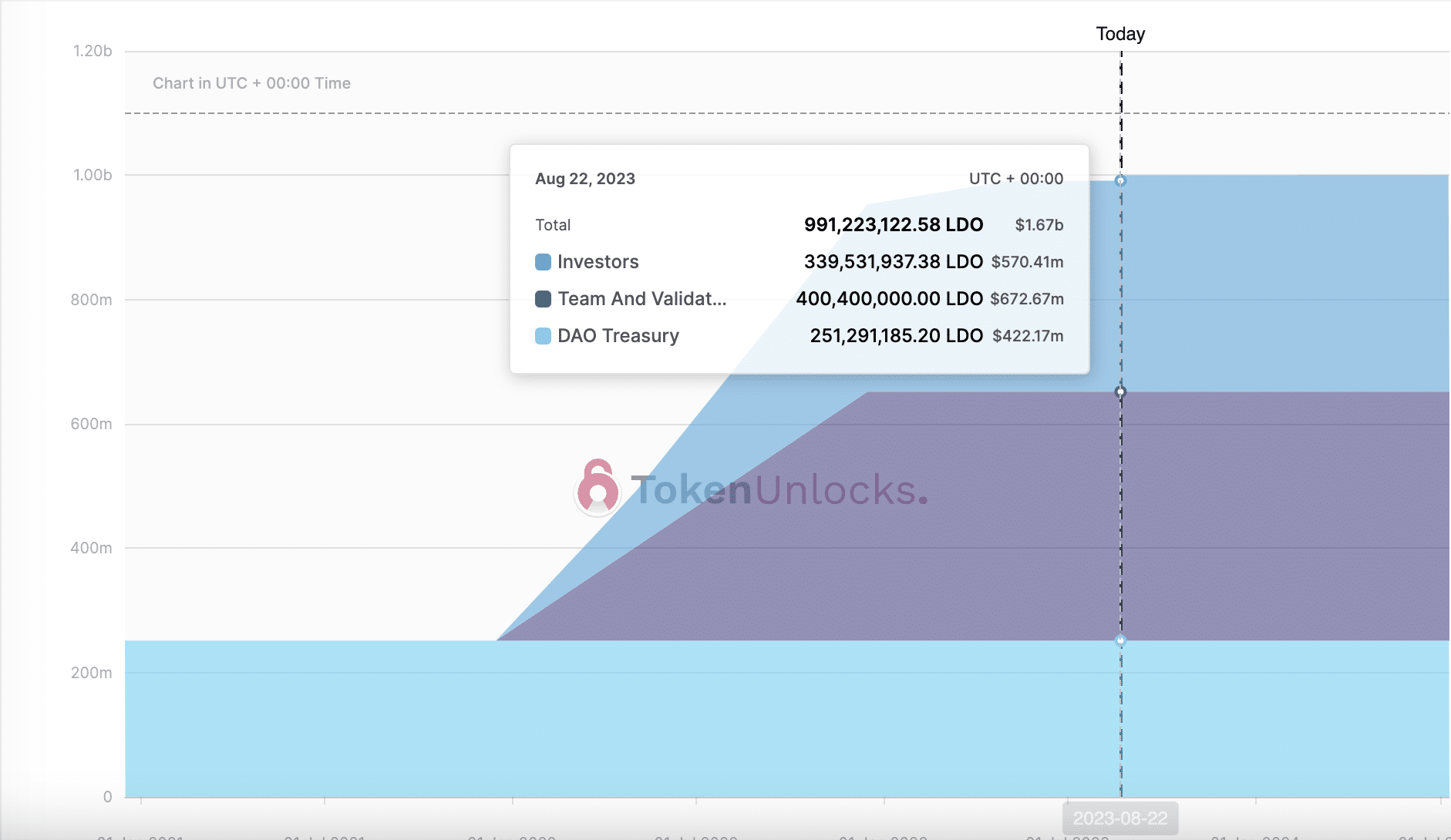1451x840 pixels.
Task: Click the Today label above the chart
Action: [1120, 34]
